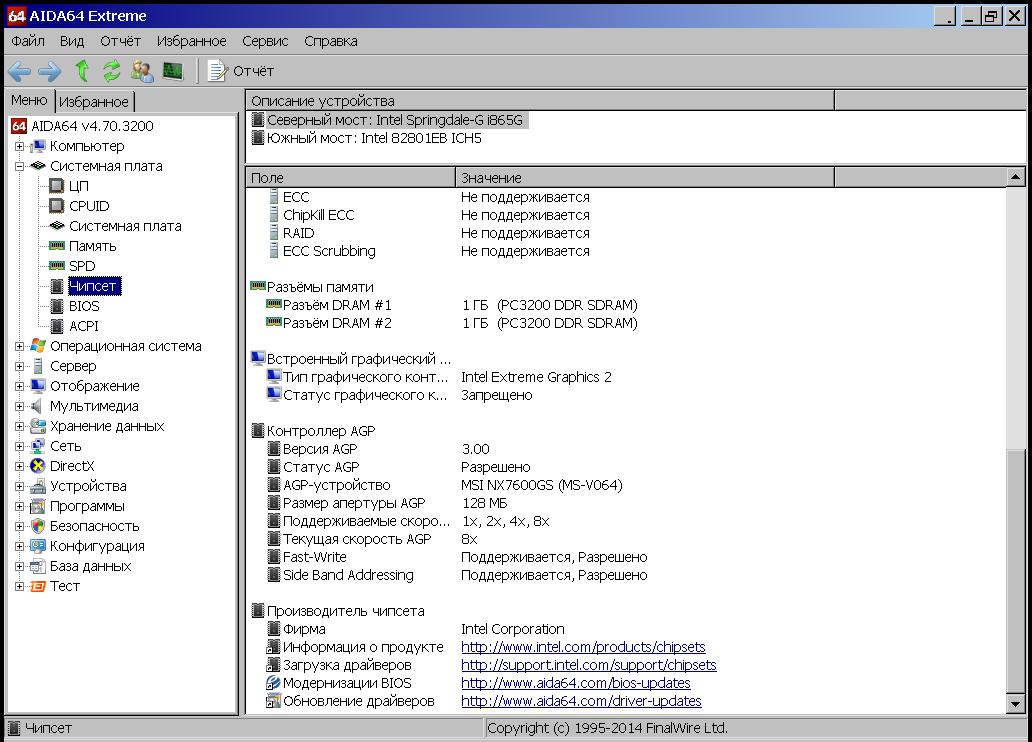
Task: Click the users icon in toolbar
Action: [142, 71]
